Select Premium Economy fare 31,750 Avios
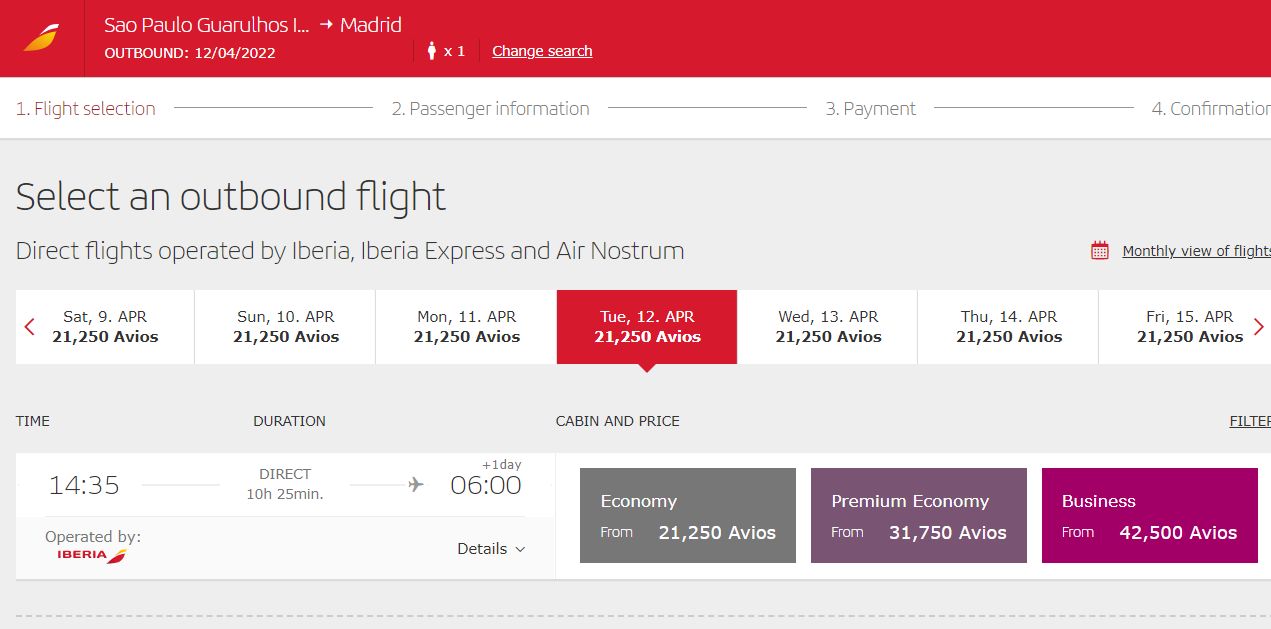This screenshot has width=1271, height=629. pyautogui.click(x=919, y=516)
